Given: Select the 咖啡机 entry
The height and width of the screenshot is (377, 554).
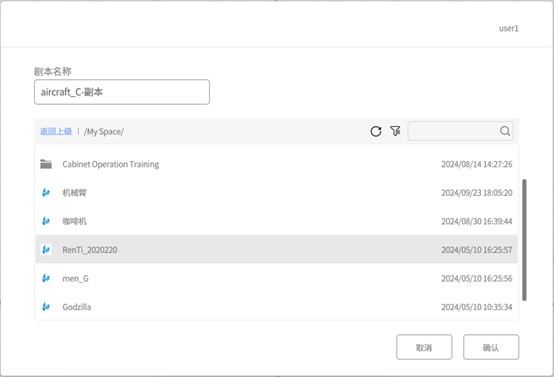Looking at the screenshot, I should pos(276,221).
